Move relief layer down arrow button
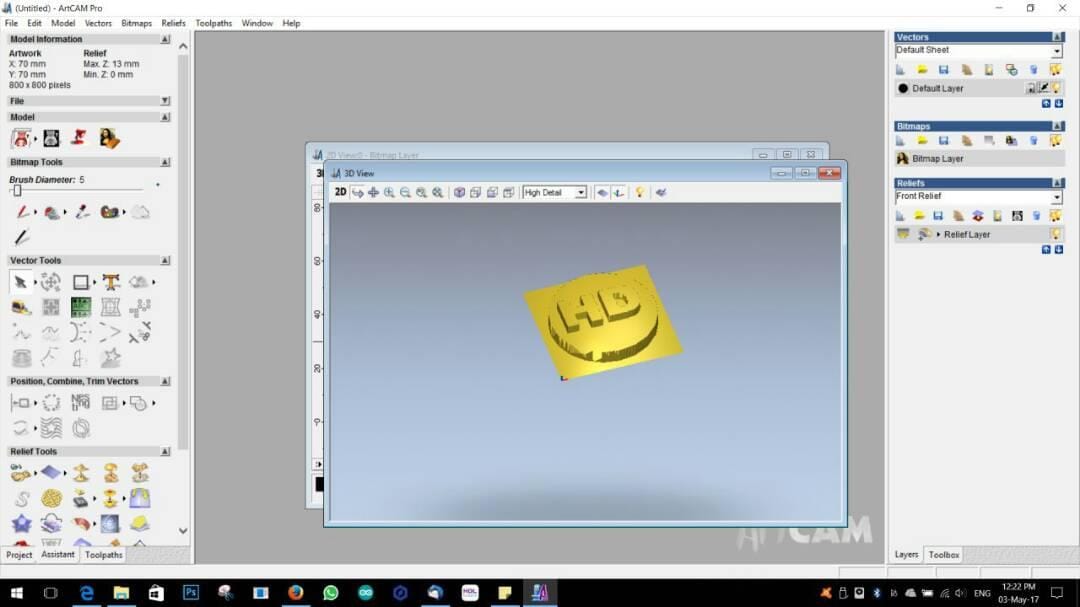The height and width of the screenshot is (607, 1080). pyautogui.click(x=1059, y=249)
